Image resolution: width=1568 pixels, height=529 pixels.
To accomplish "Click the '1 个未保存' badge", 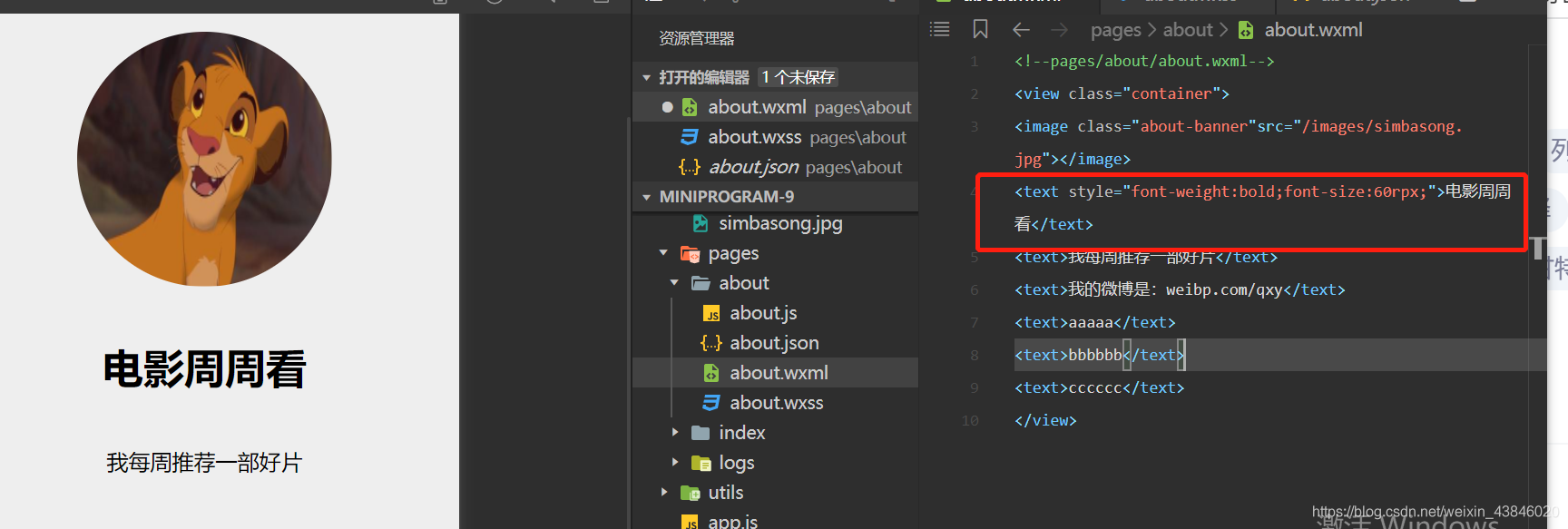I will (x=799, y=77).
